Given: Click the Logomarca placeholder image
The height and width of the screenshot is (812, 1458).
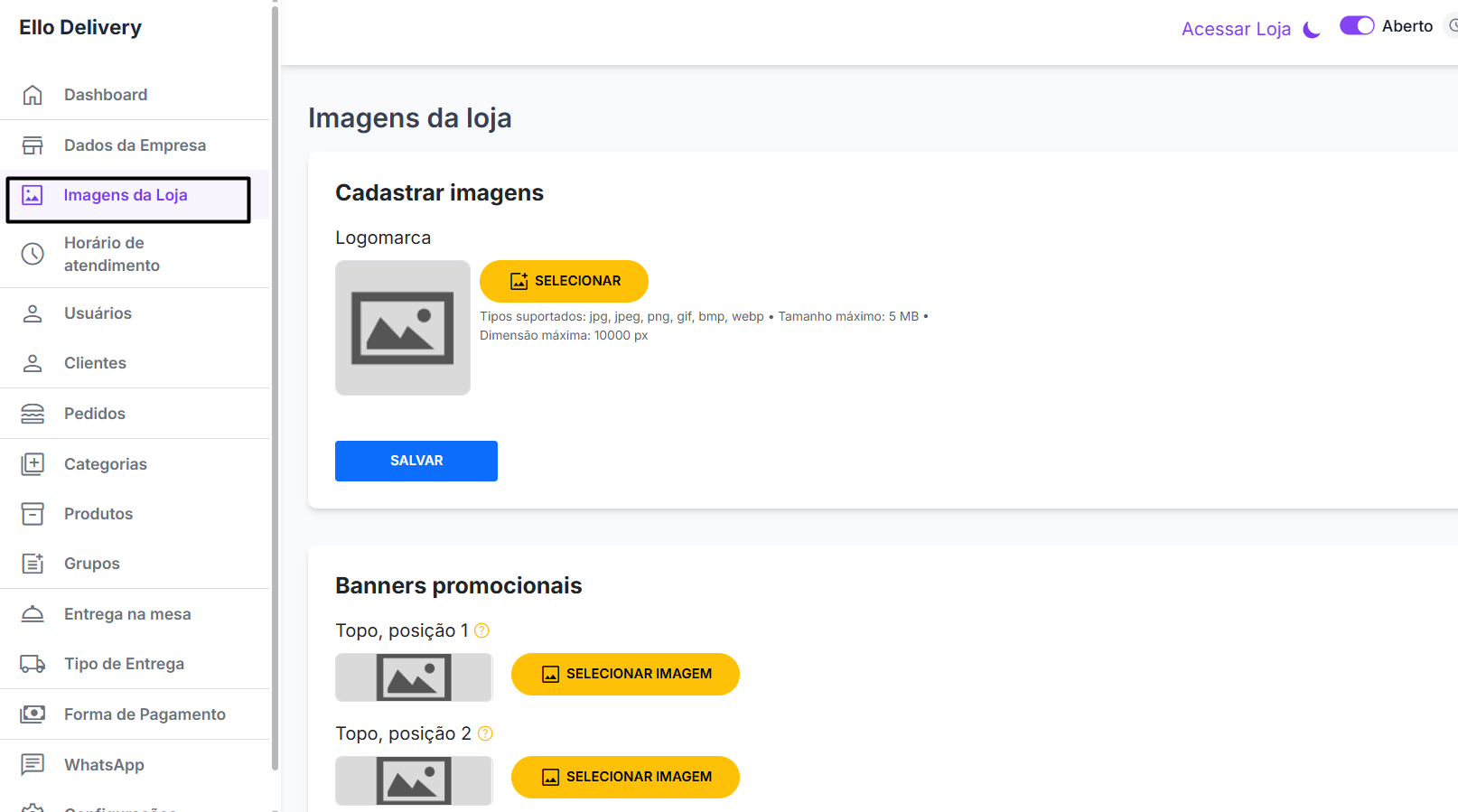Looking at the screenshot, I should click(x=403, y=328).
